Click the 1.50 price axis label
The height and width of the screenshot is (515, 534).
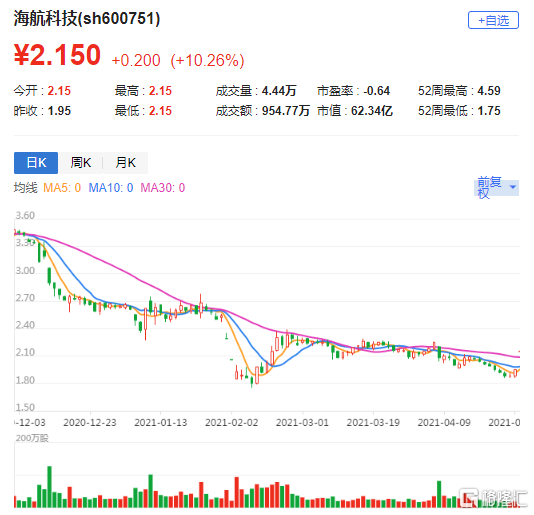(x=25, y=407)
